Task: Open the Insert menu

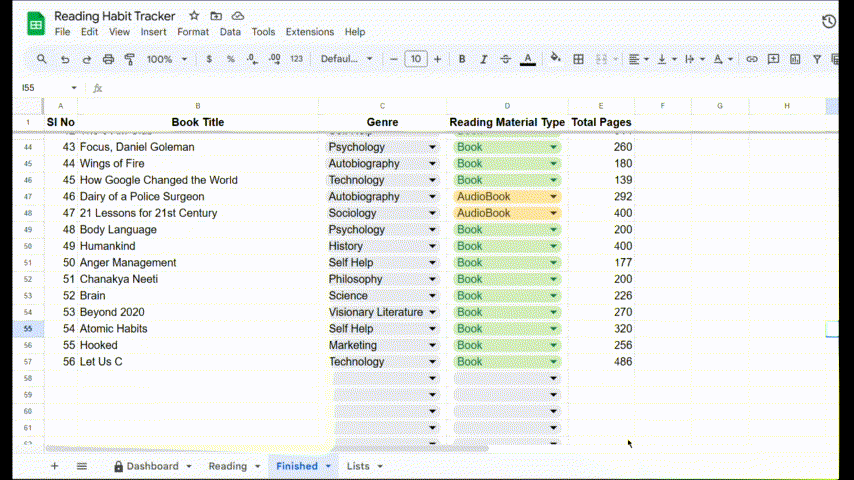Action: click(154, 32)
